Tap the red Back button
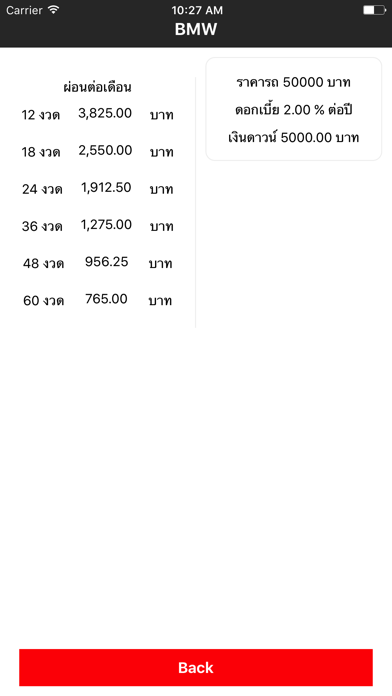Screen dimensions: 392x696 click(x=196, y=668)
